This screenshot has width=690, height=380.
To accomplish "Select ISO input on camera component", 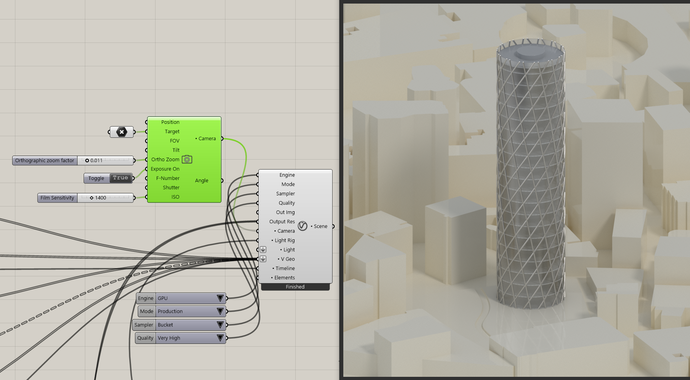I will pos(175,197).
